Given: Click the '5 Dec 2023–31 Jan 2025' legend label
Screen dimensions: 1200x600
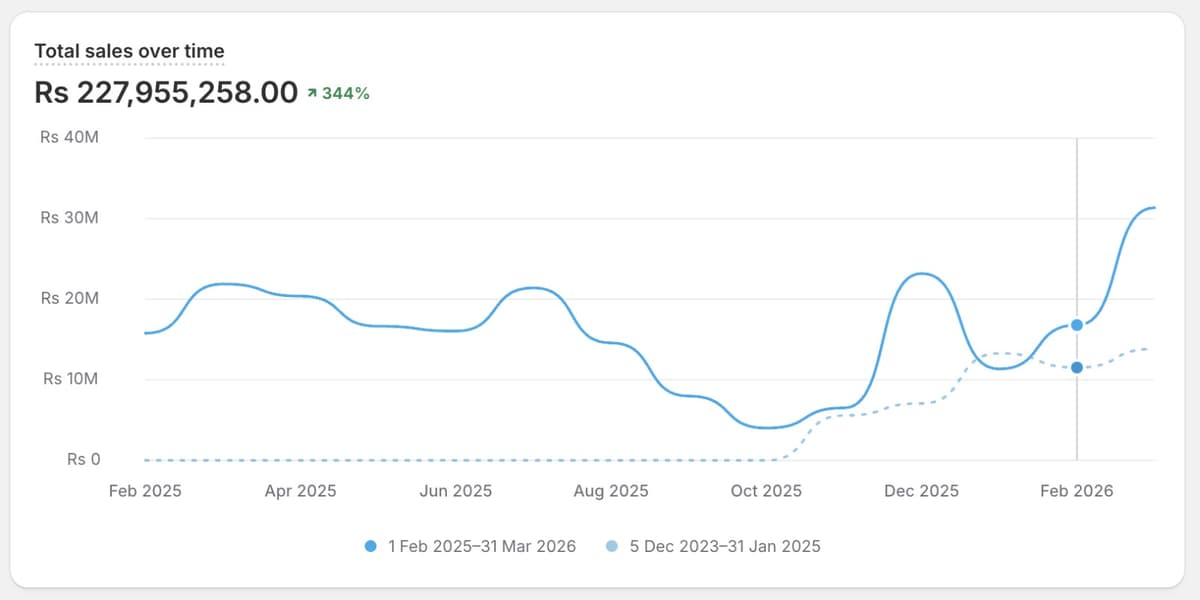Looking at the screenshot, I should 723,546.
